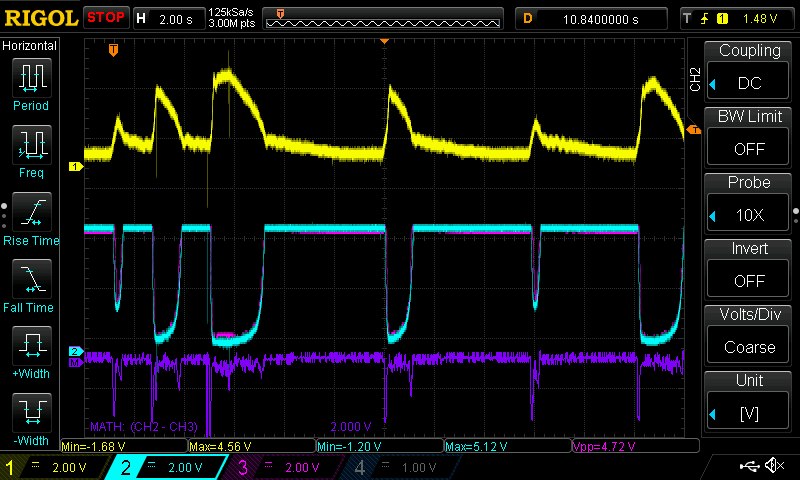
Task: Switch to channel 2 tab
Action: coord(178,467)
